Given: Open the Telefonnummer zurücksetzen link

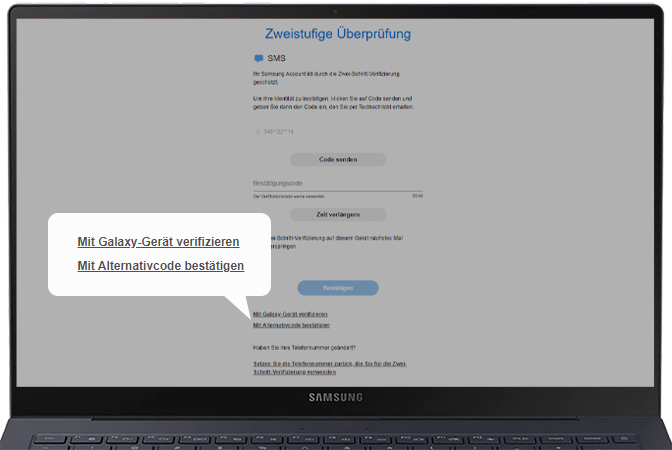Looking at the screenshot, I should (330, 368).
